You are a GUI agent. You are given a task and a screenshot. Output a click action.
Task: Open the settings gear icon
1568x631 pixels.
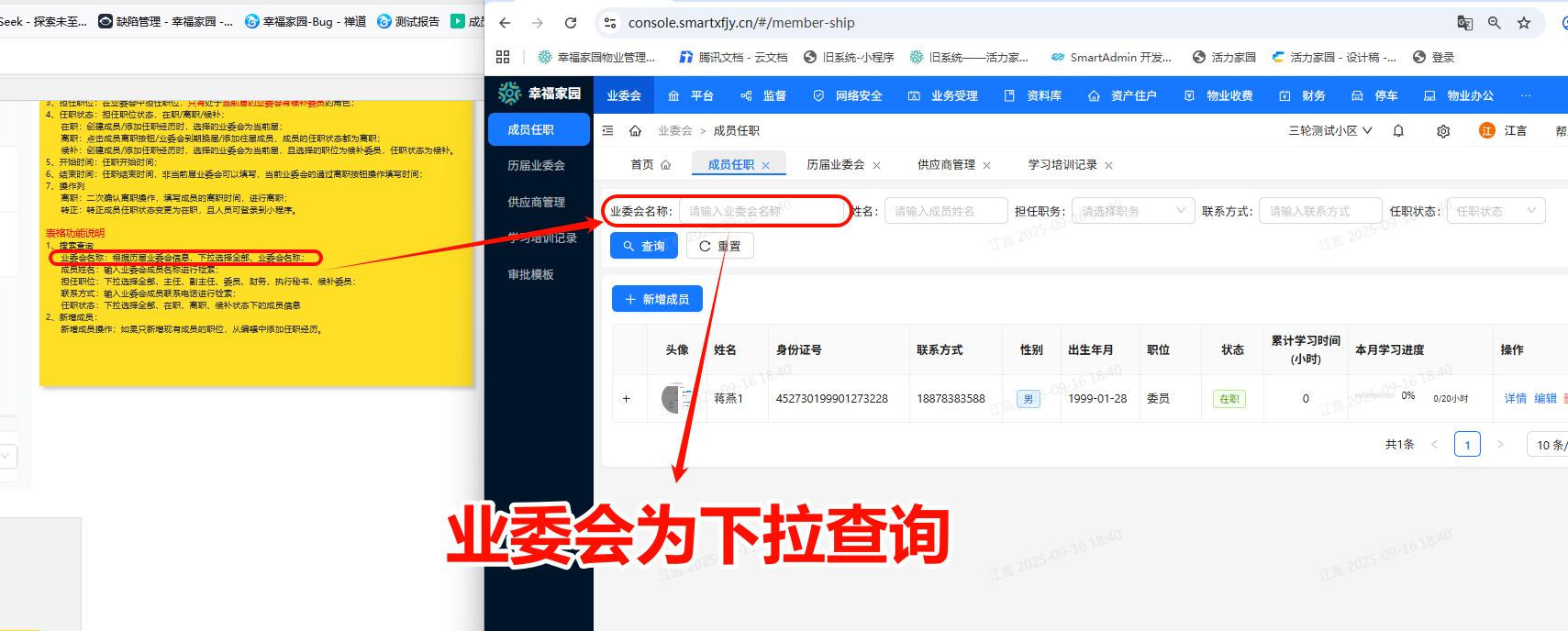[x=1443, y=131]
